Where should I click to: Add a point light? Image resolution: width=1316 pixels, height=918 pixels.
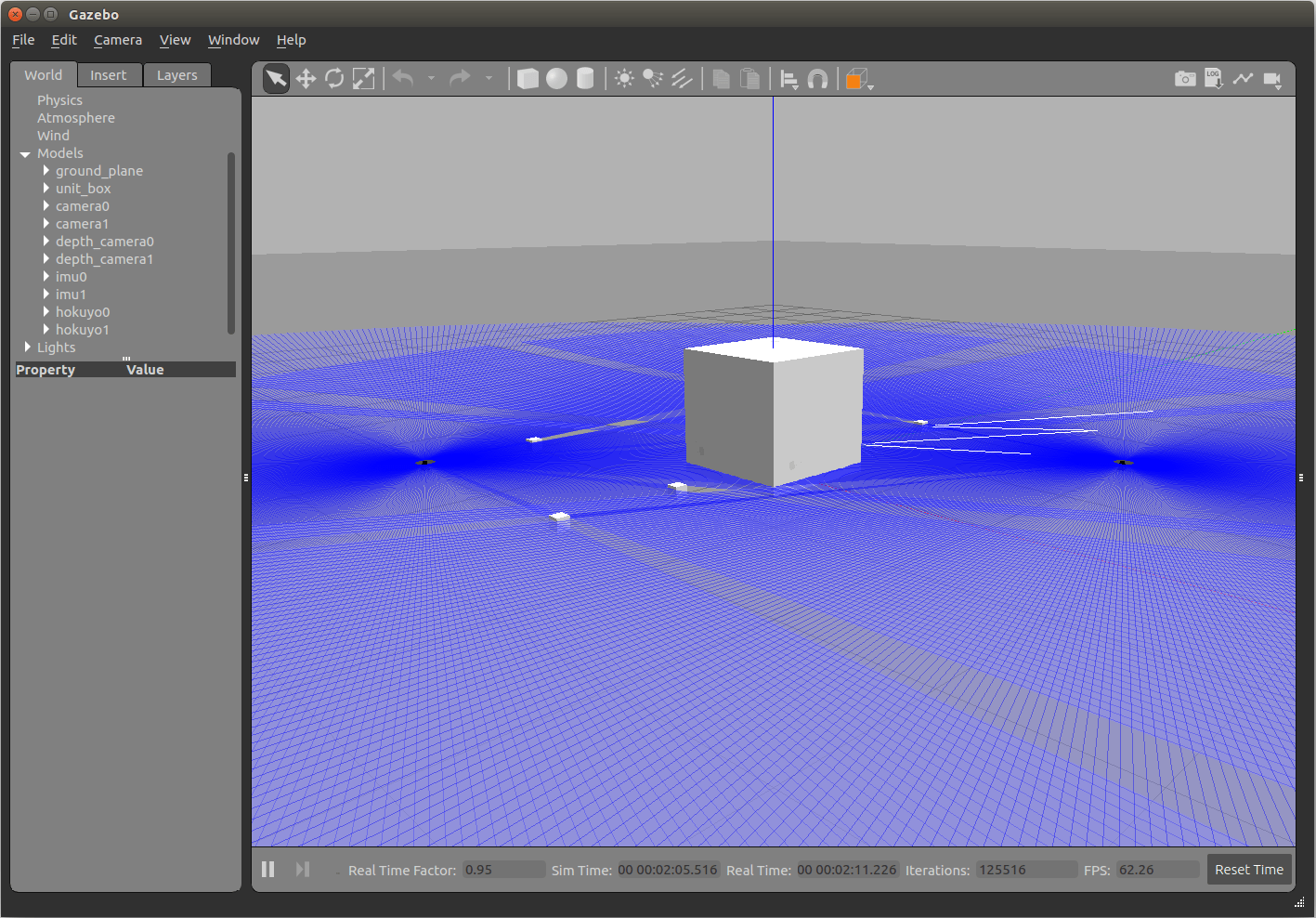coord(624,79)
